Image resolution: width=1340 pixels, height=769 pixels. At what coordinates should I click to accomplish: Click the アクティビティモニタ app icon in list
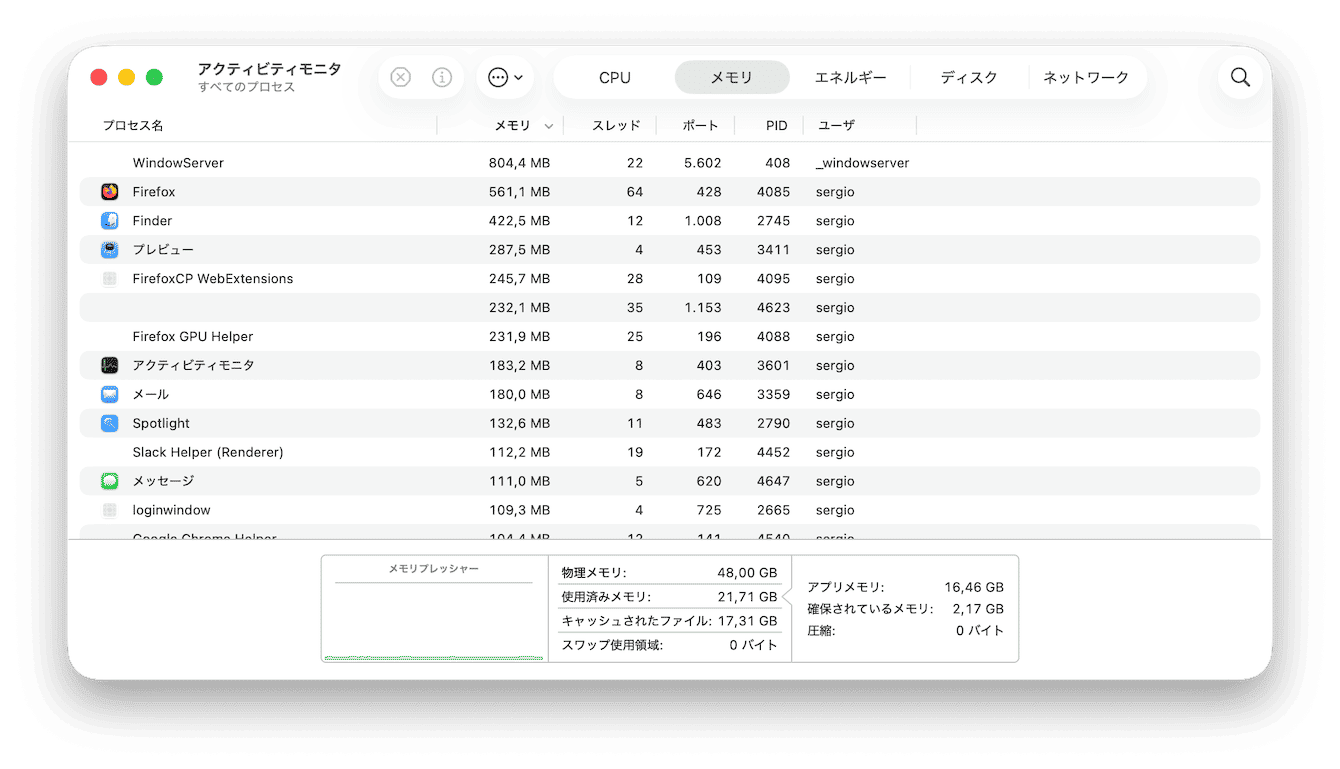[110, 366]
